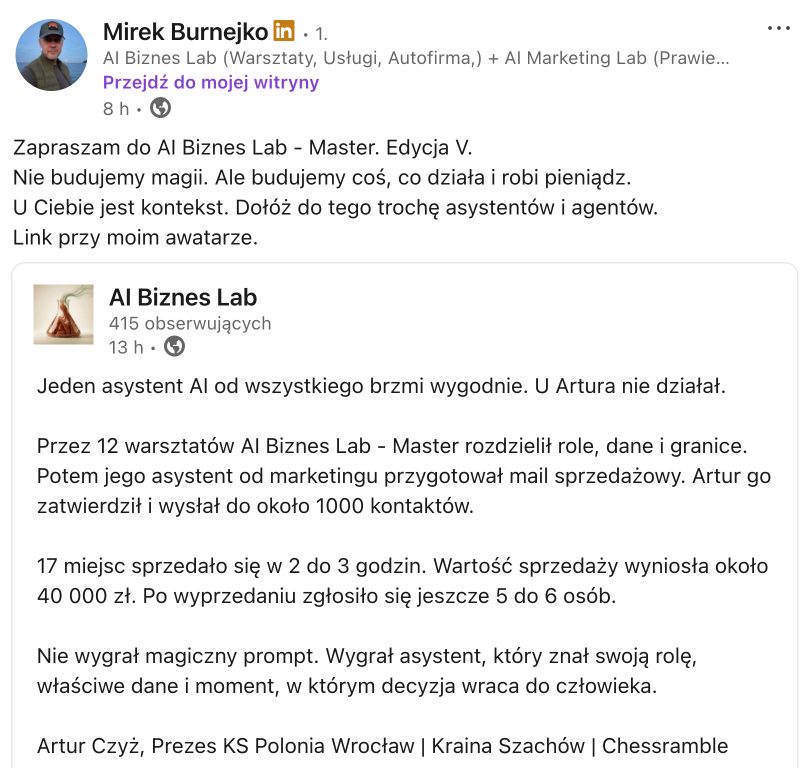Click the globe icon beside '8 h'
803x768 pixels.
pos(160,108)
